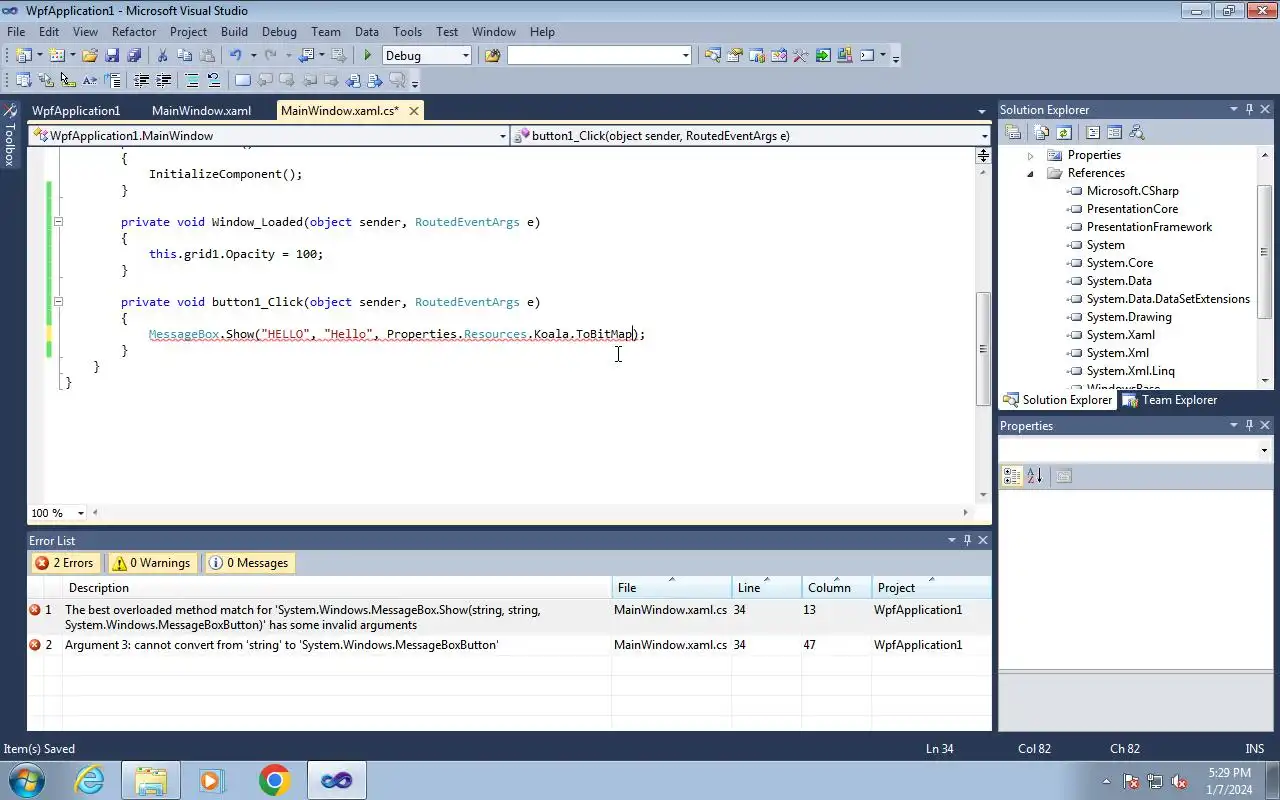Toggle auto-hide pin on Error List
The height and width of the screenshot is (800, 1280).
(x=967, y=540)
